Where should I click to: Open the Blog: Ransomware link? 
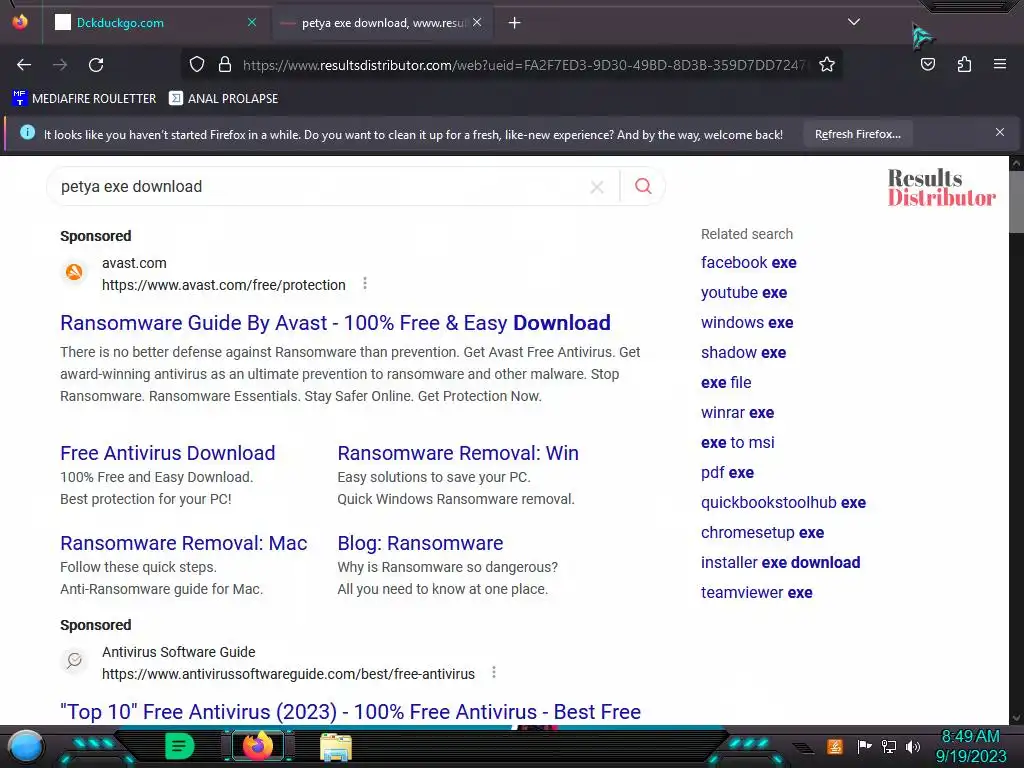pos(421,543)
